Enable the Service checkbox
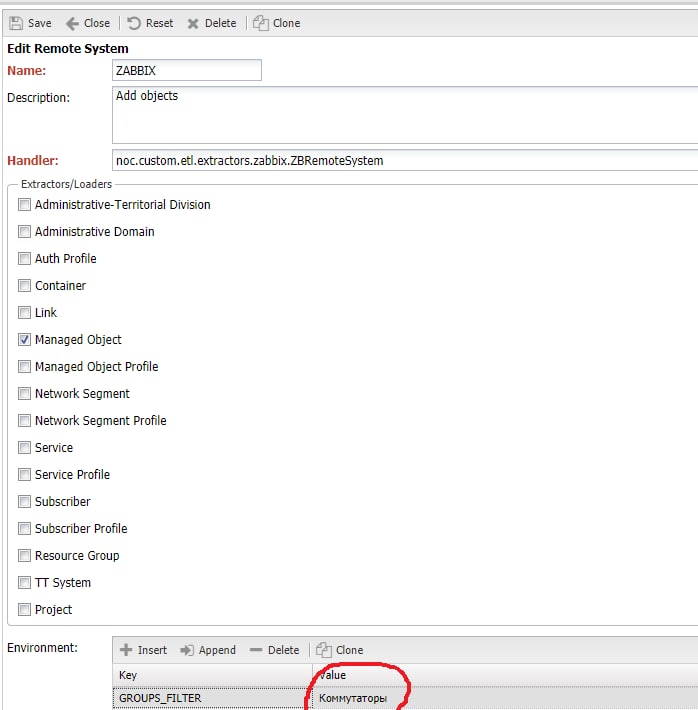Viewport: 698px width, 710px height. (24, 447)
